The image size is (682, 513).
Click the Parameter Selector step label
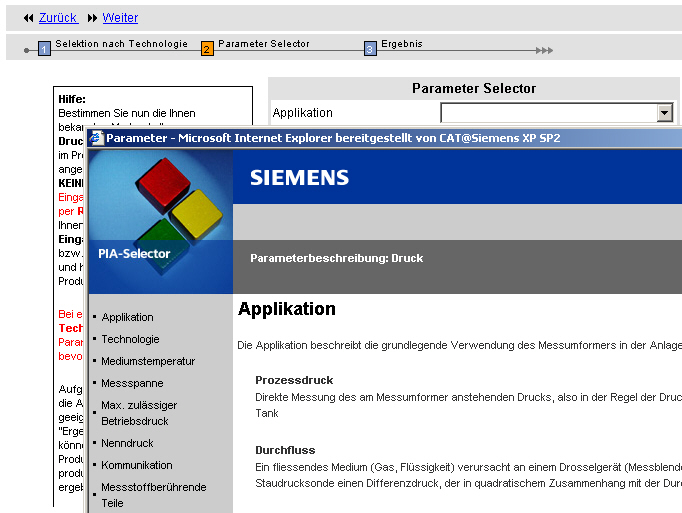[x=264, y=44]
